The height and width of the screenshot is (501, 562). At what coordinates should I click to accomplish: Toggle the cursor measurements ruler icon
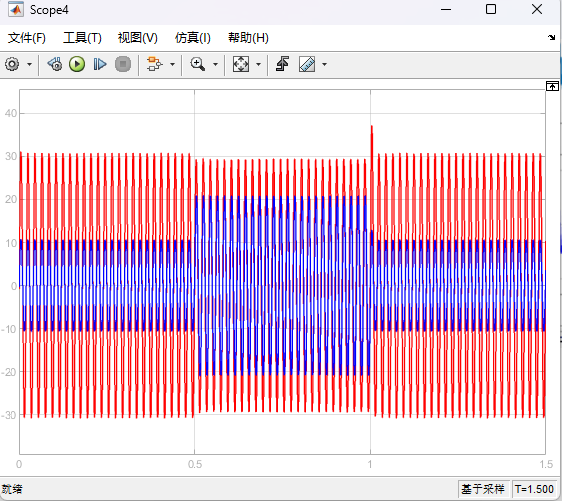307,65
